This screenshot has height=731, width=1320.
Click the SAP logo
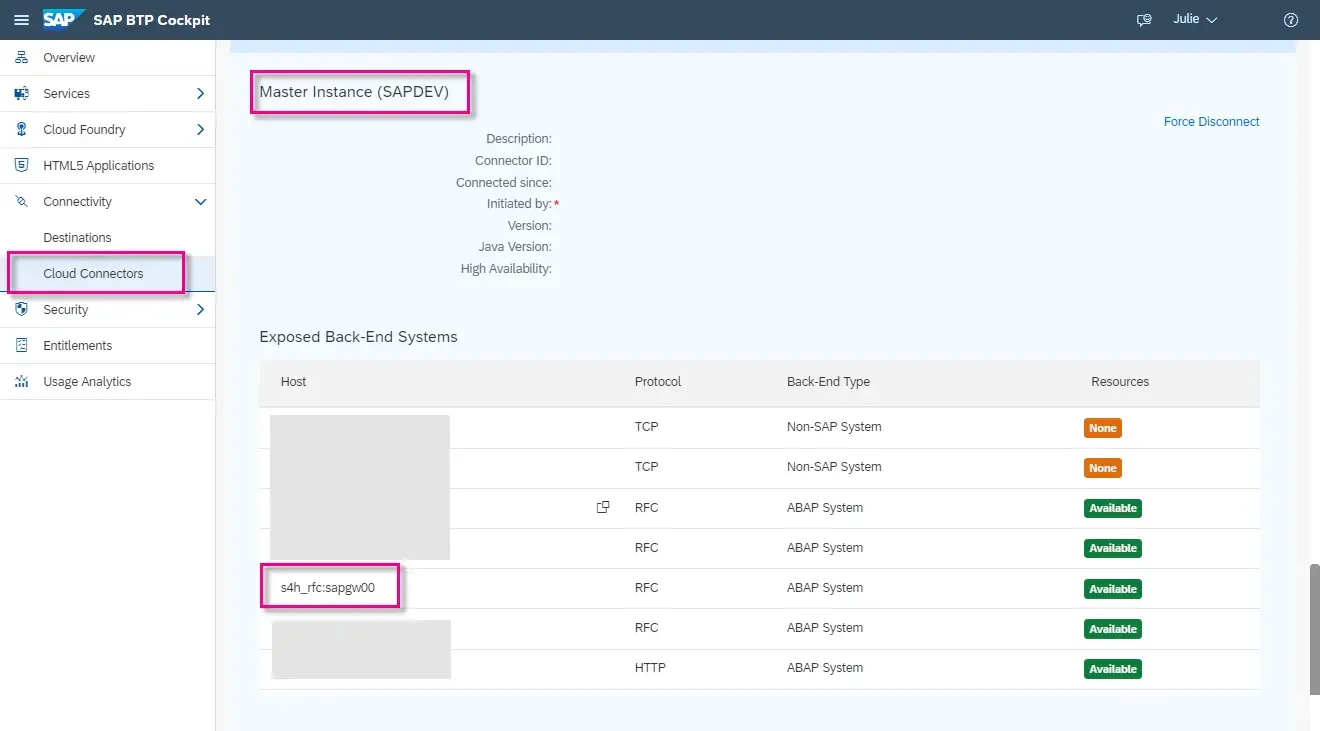click(63, 20)
